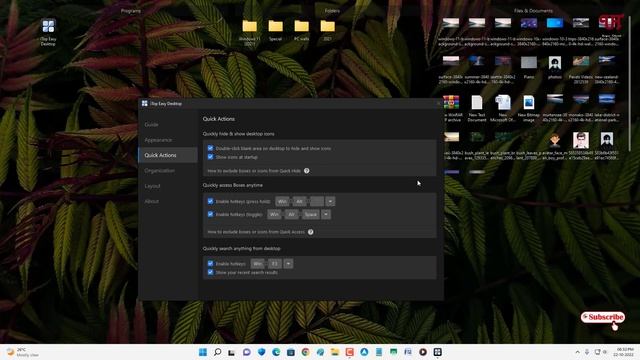Screen dimensions: 640x360
Task: Open the Appearance settings tab
Action: pos(158,140)
